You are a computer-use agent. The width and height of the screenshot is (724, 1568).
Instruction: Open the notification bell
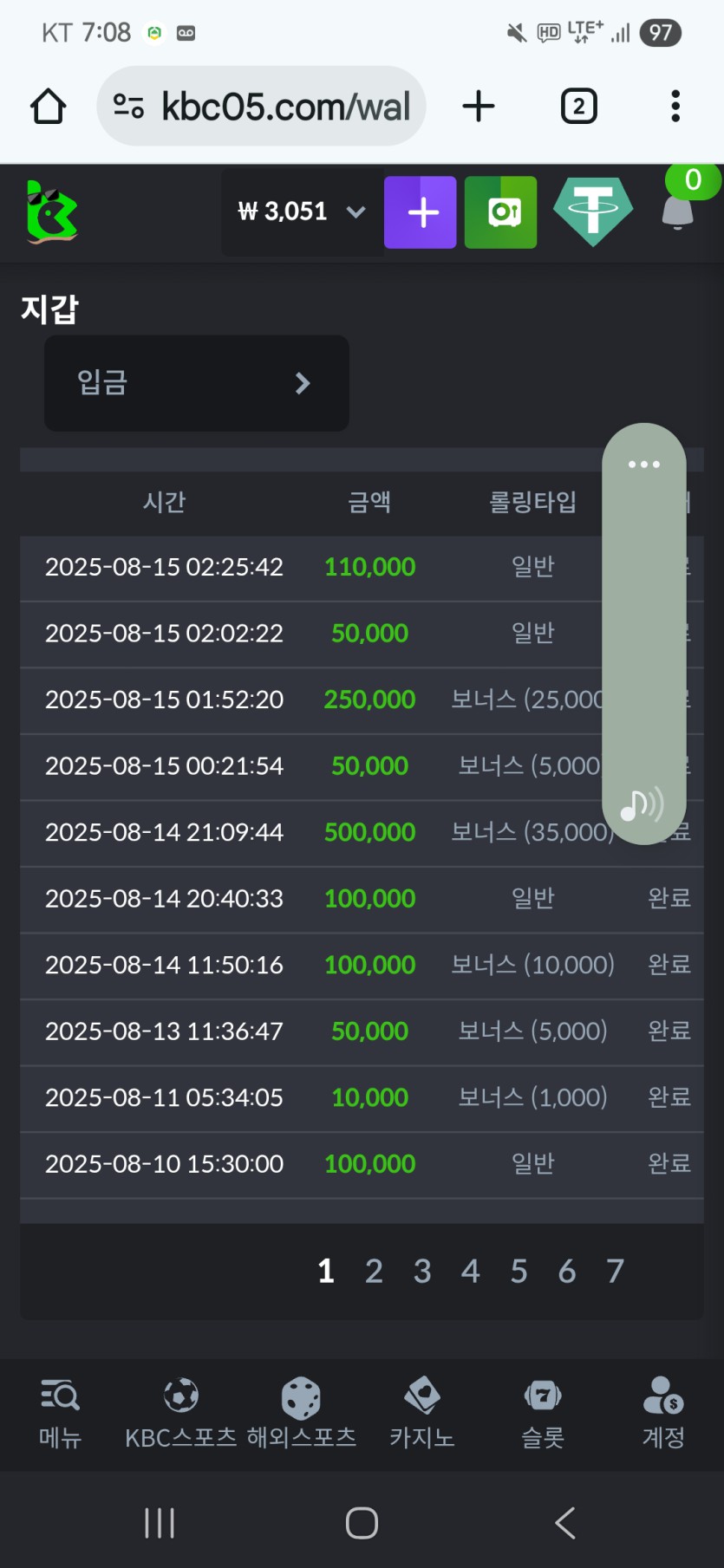(678, 211)
